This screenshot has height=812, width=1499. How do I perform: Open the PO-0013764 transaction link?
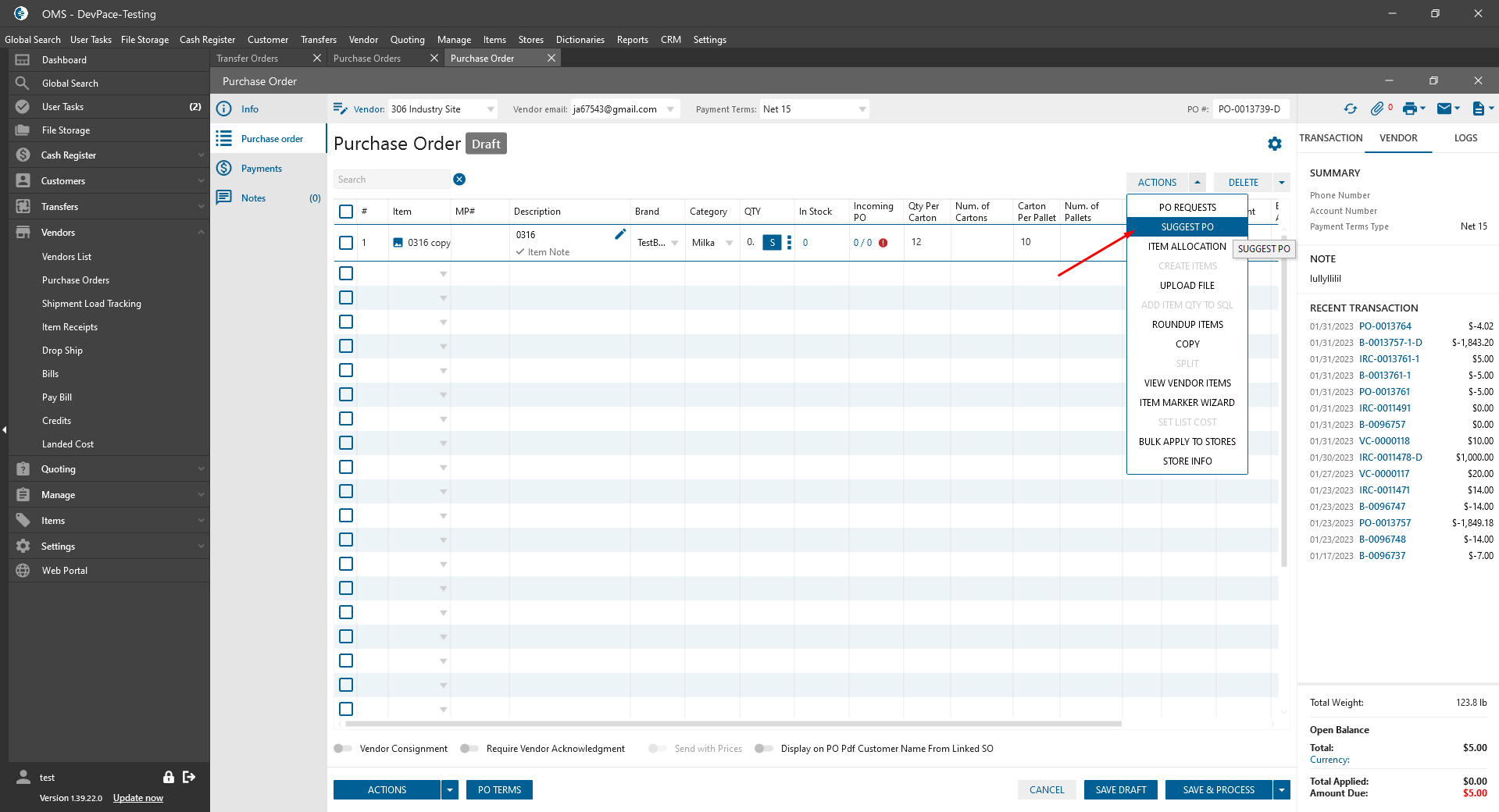pyautogui.click(x=1385, y=326)
